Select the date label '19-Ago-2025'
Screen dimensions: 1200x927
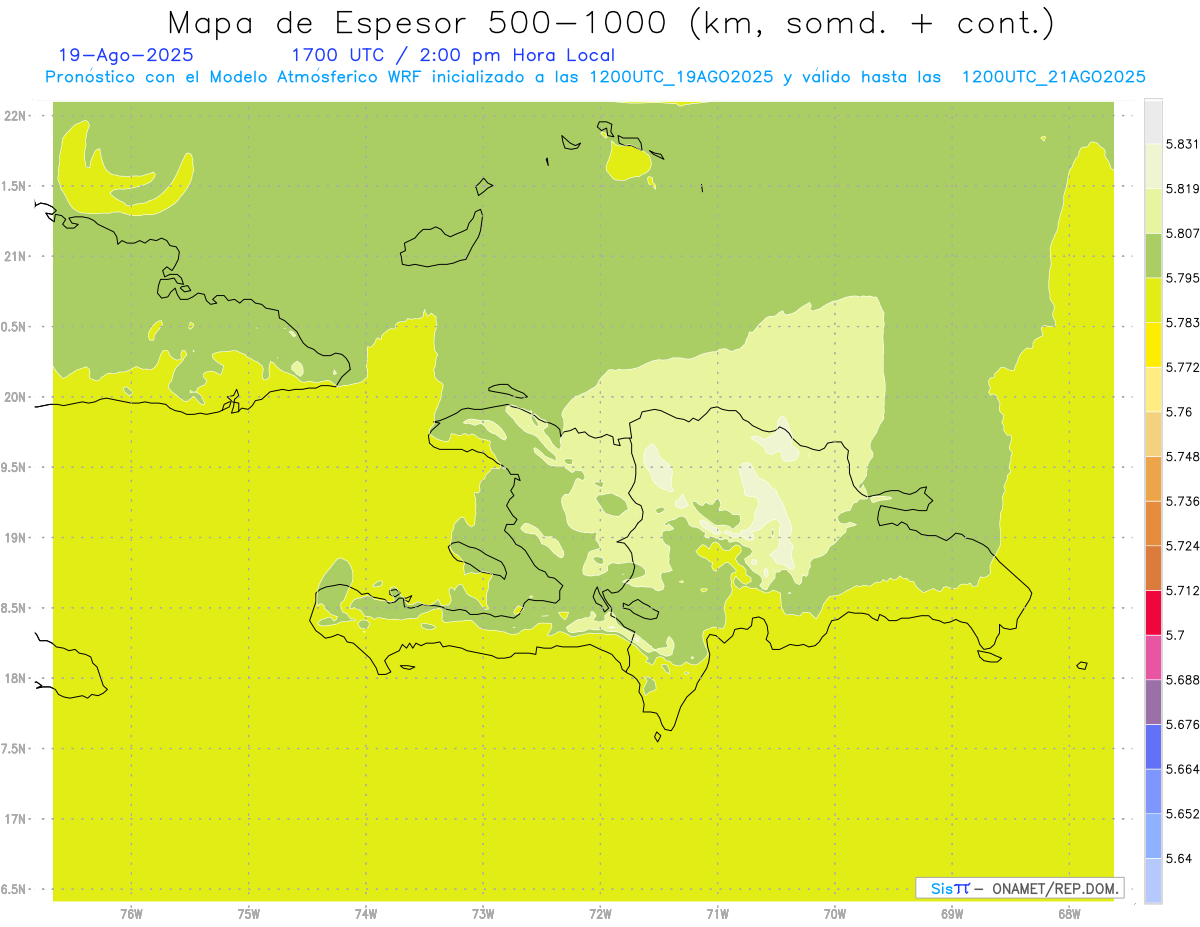126,55
